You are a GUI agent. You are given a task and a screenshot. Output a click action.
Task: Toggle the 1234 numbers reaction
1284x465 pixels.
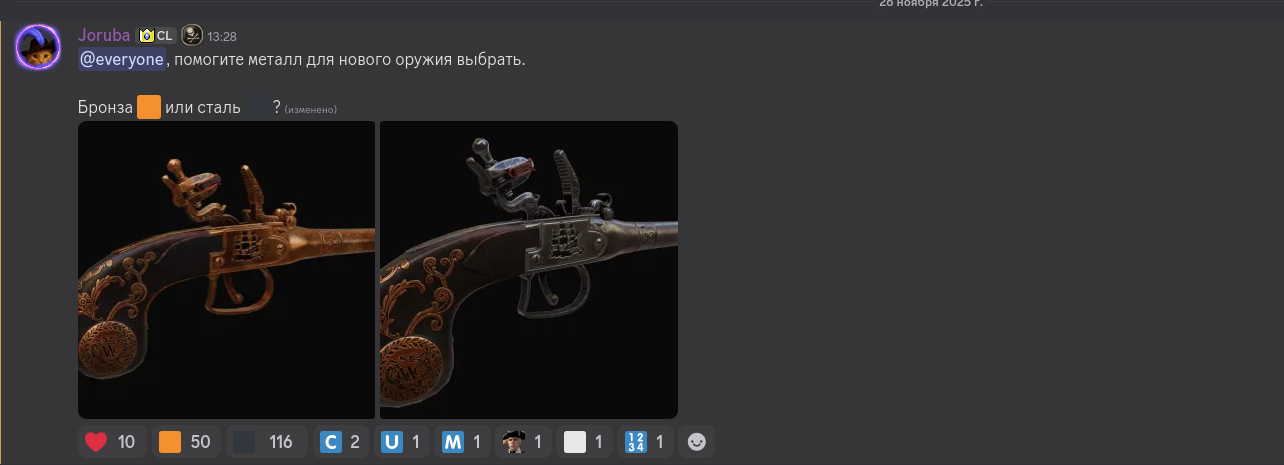(646, 442)
